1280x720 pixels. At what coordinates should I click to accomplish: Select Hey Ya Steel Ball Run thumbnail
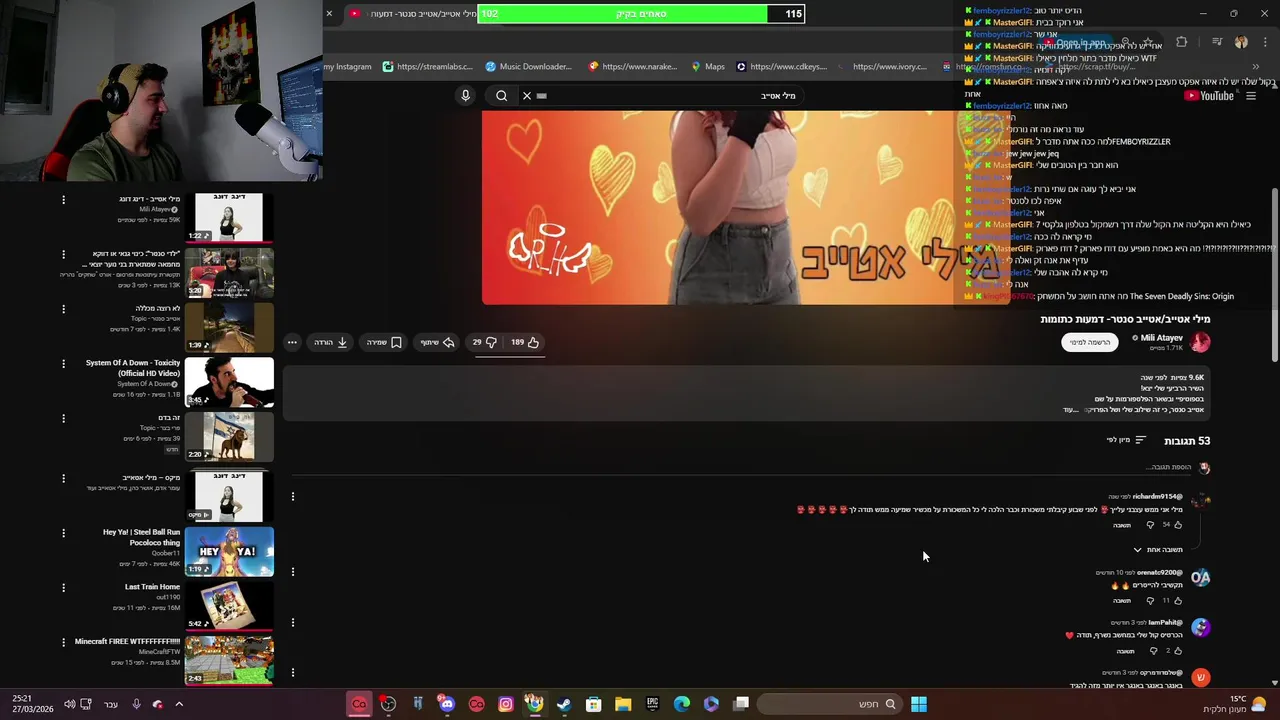[229, 551]
